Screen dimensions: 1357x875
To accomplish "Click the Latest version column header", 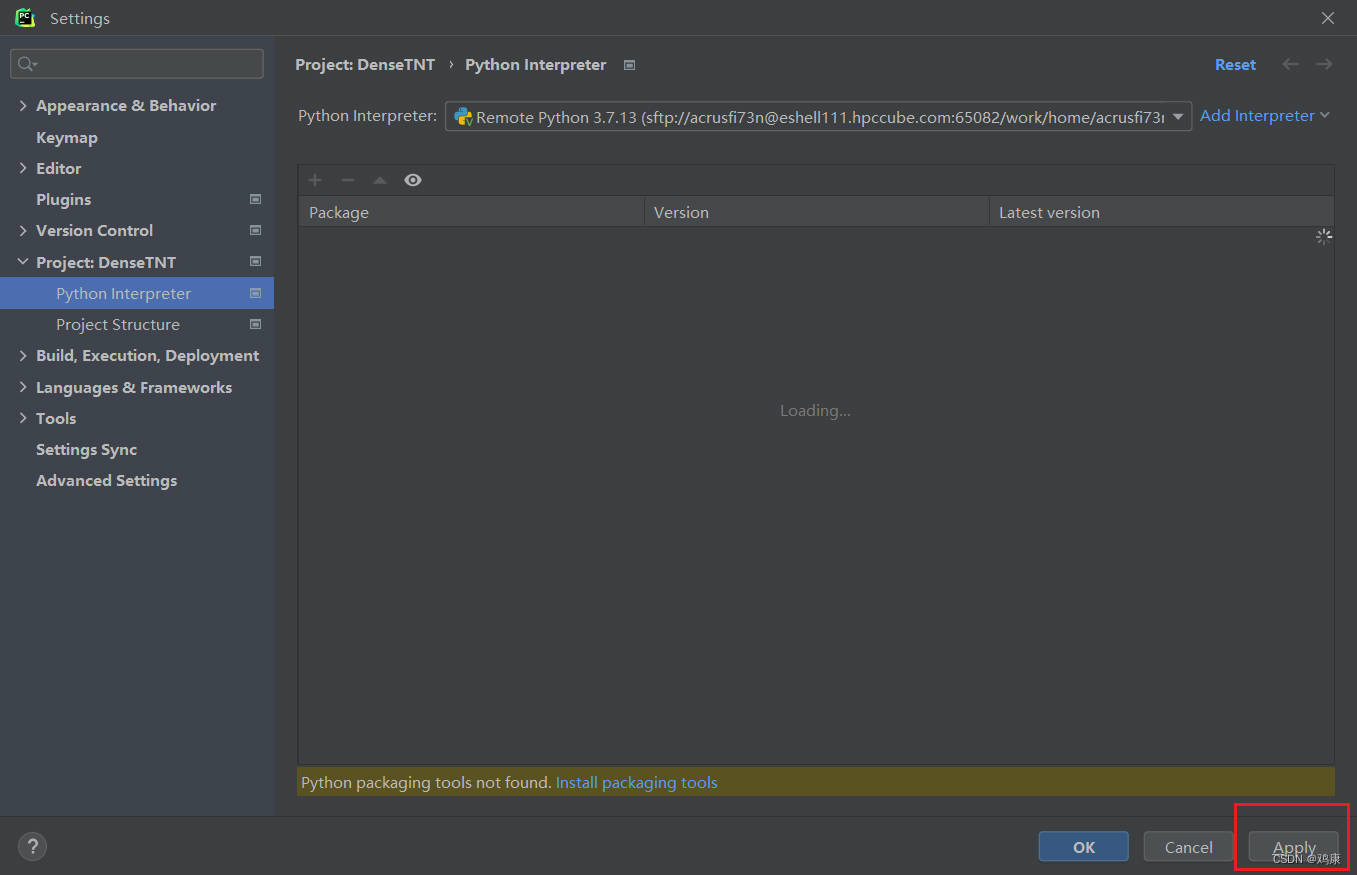I will coord(1161,212).
